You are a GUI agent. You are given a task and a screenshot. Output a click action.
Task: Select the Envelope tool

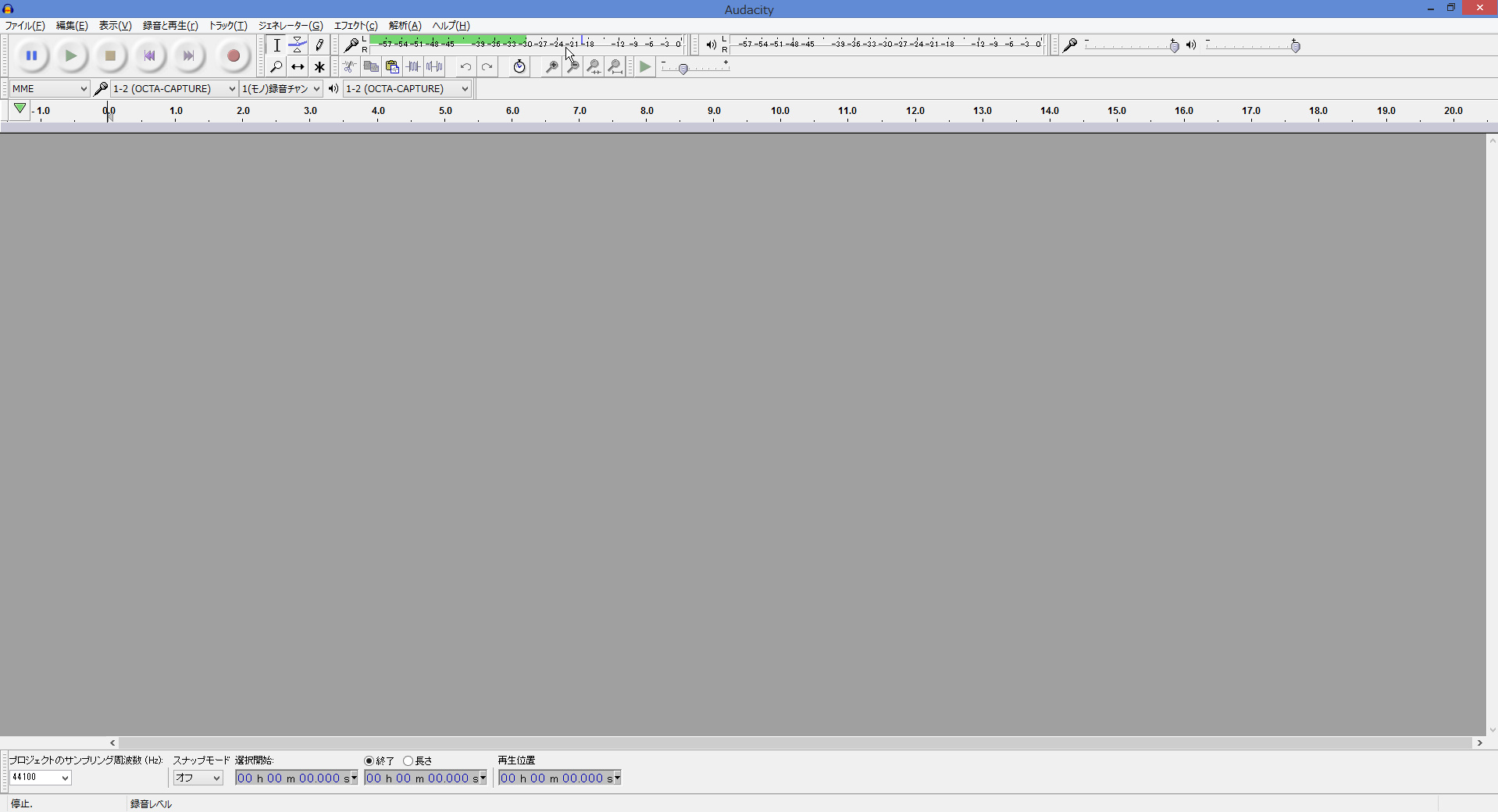pyautogui.click(x=298, y=45)
